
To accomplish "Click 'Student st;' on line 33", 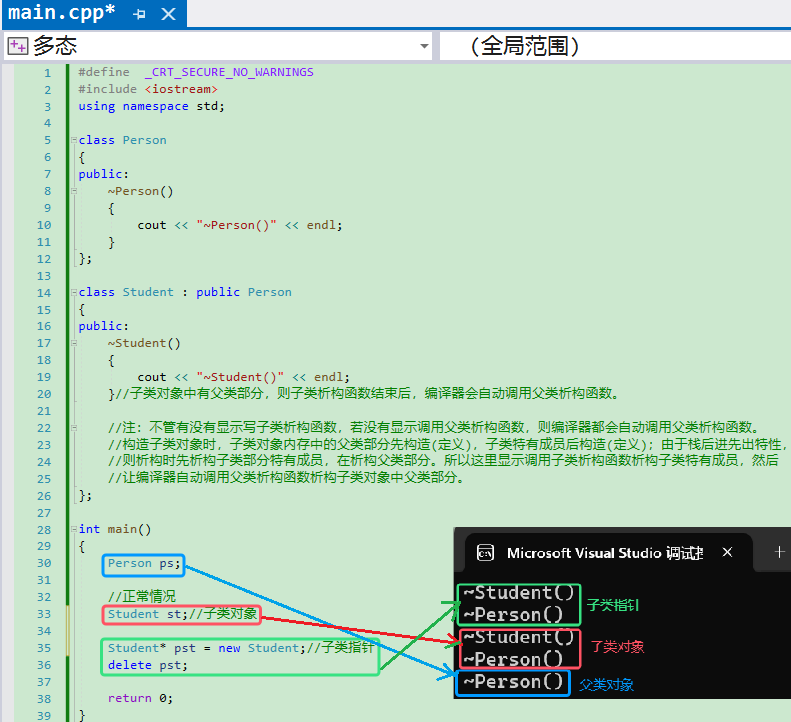I will click(147, 614).
